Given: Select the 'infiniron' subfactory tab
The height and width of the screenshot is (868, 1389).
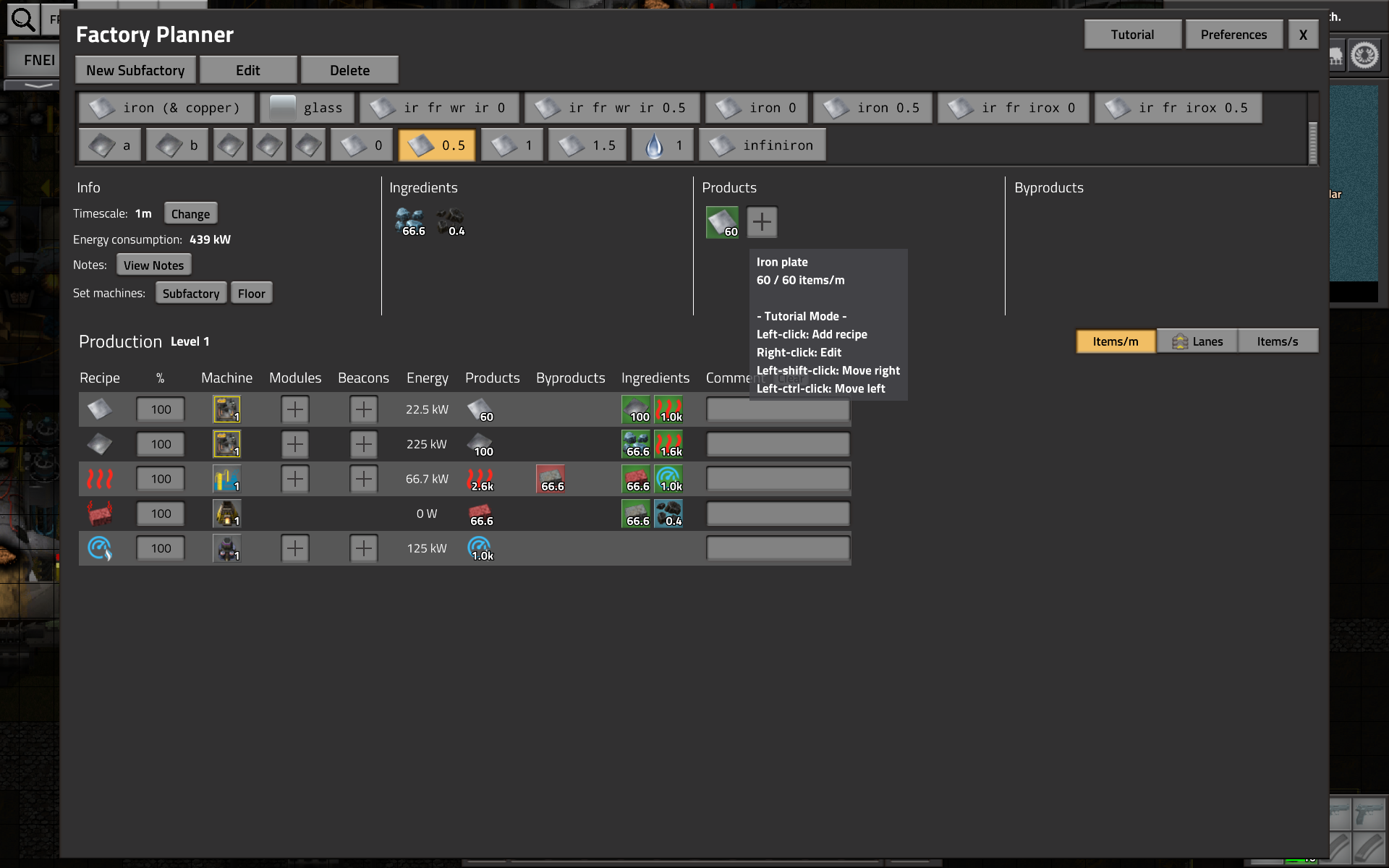Looking at the screenshot, I should pos(762,144).
